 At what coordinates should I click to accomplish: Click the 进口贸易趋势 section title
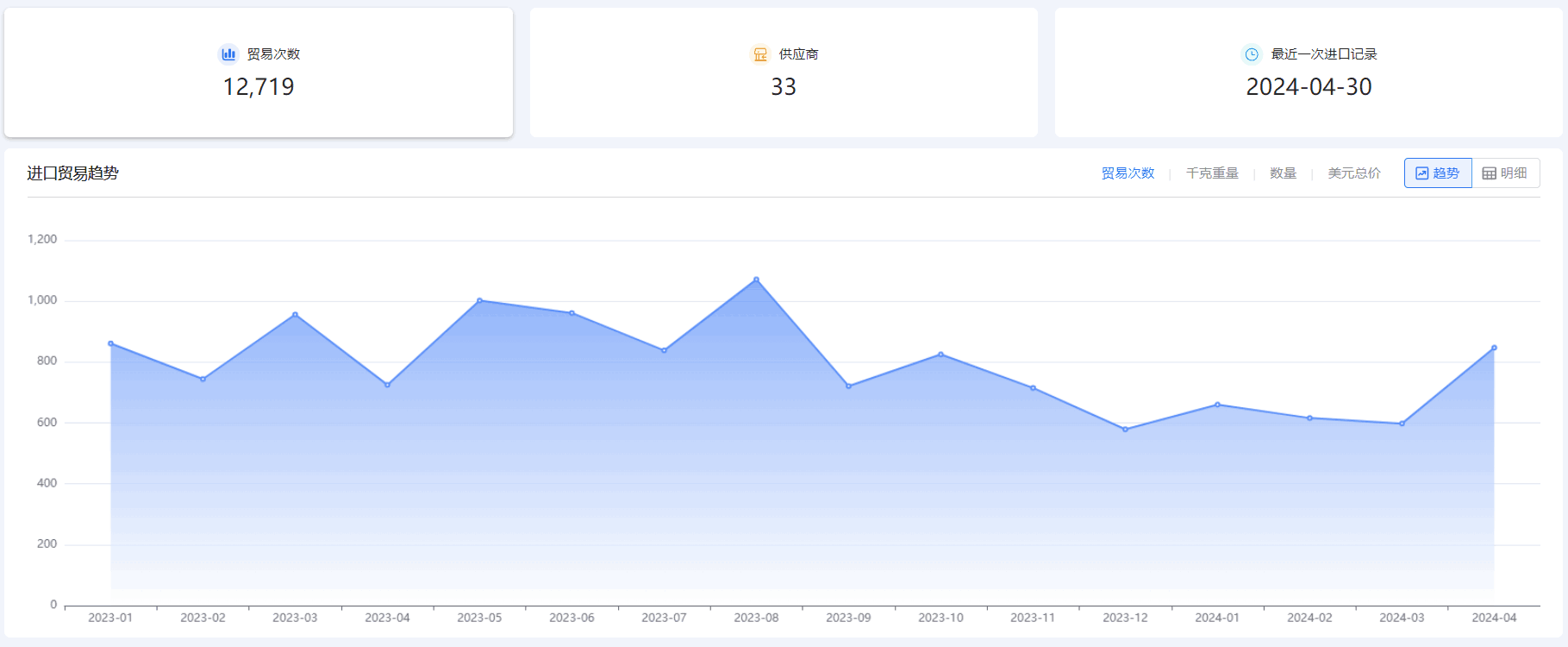72,173
